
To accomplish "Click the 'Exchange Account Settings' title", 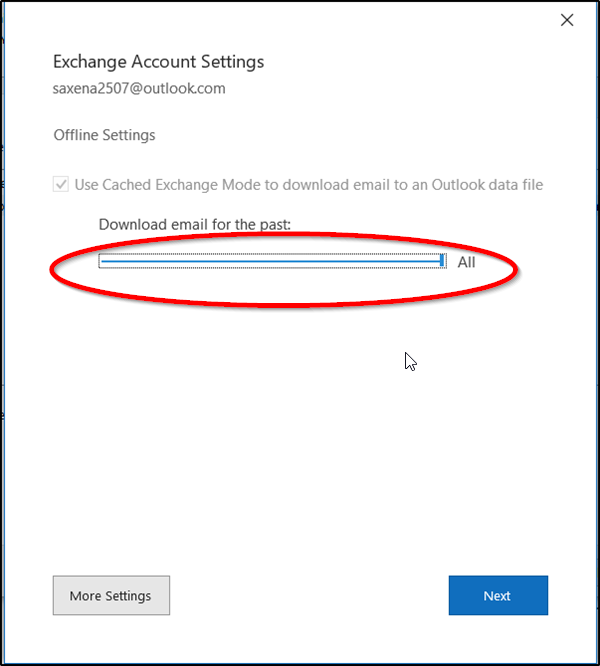I will (158, 62).
